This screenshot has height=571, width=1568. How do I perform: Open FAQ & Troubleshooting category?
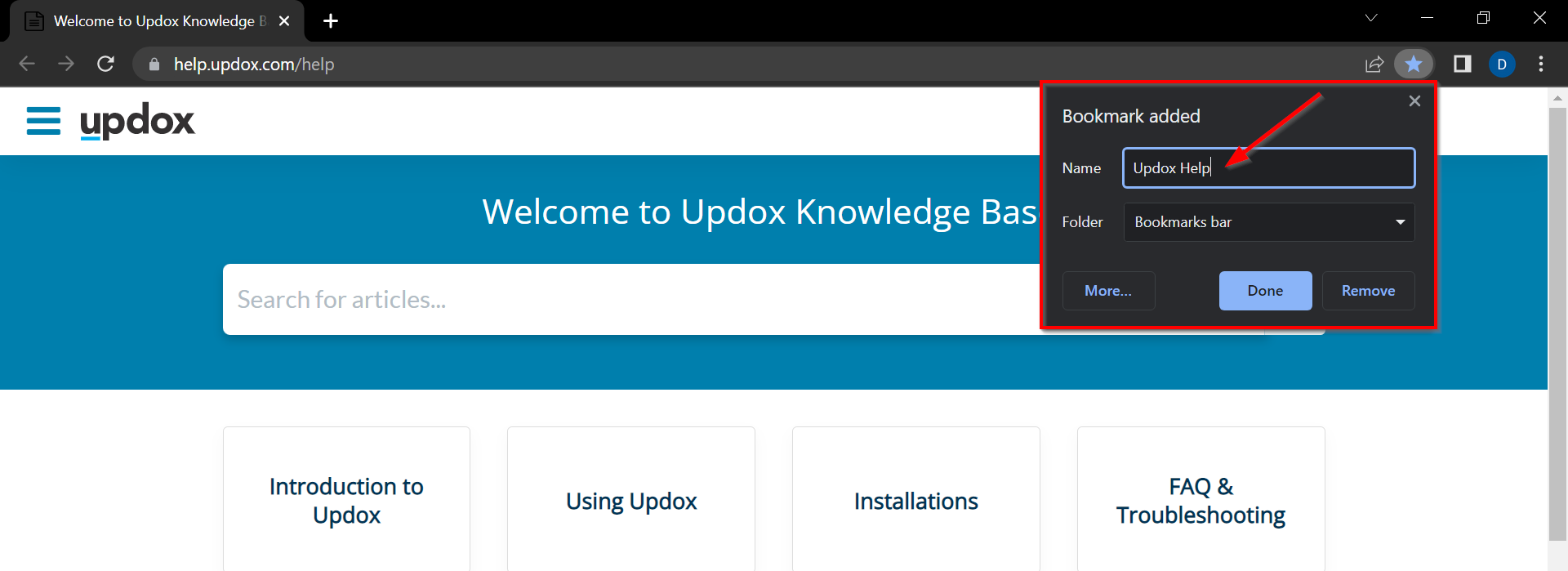[x=1200, y=500]
